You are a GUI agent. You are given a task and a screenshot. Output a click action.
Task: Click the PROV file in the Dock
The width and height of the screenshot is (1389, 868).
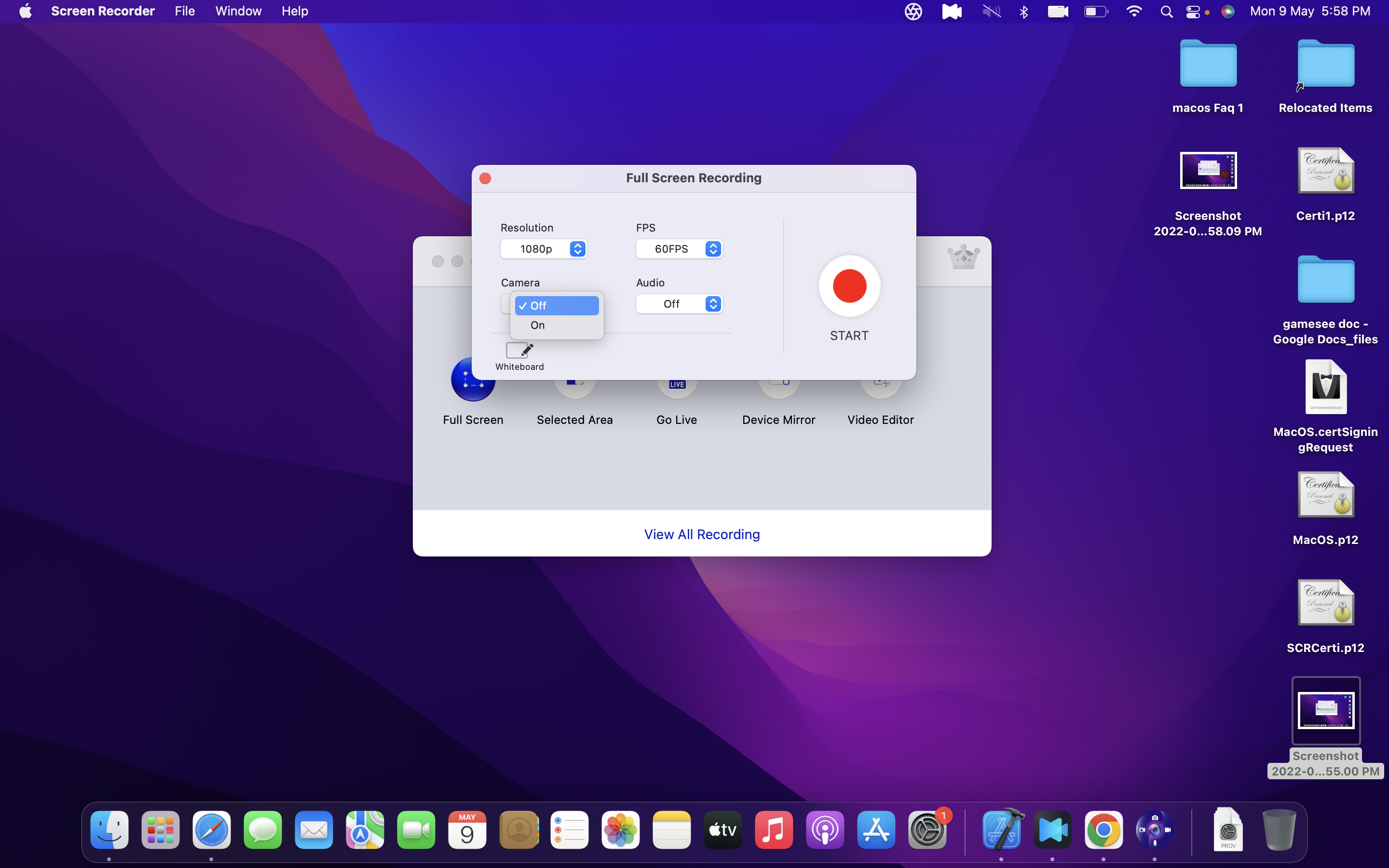(x=1228, y=829)
